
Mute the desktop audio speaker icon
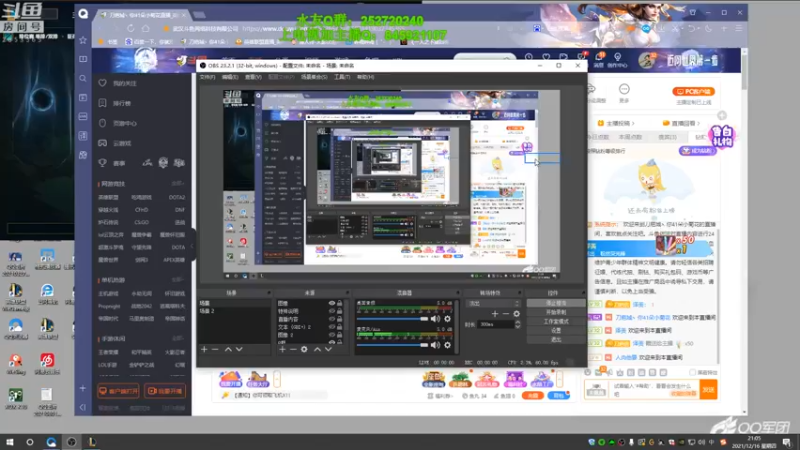pos(435,319)
